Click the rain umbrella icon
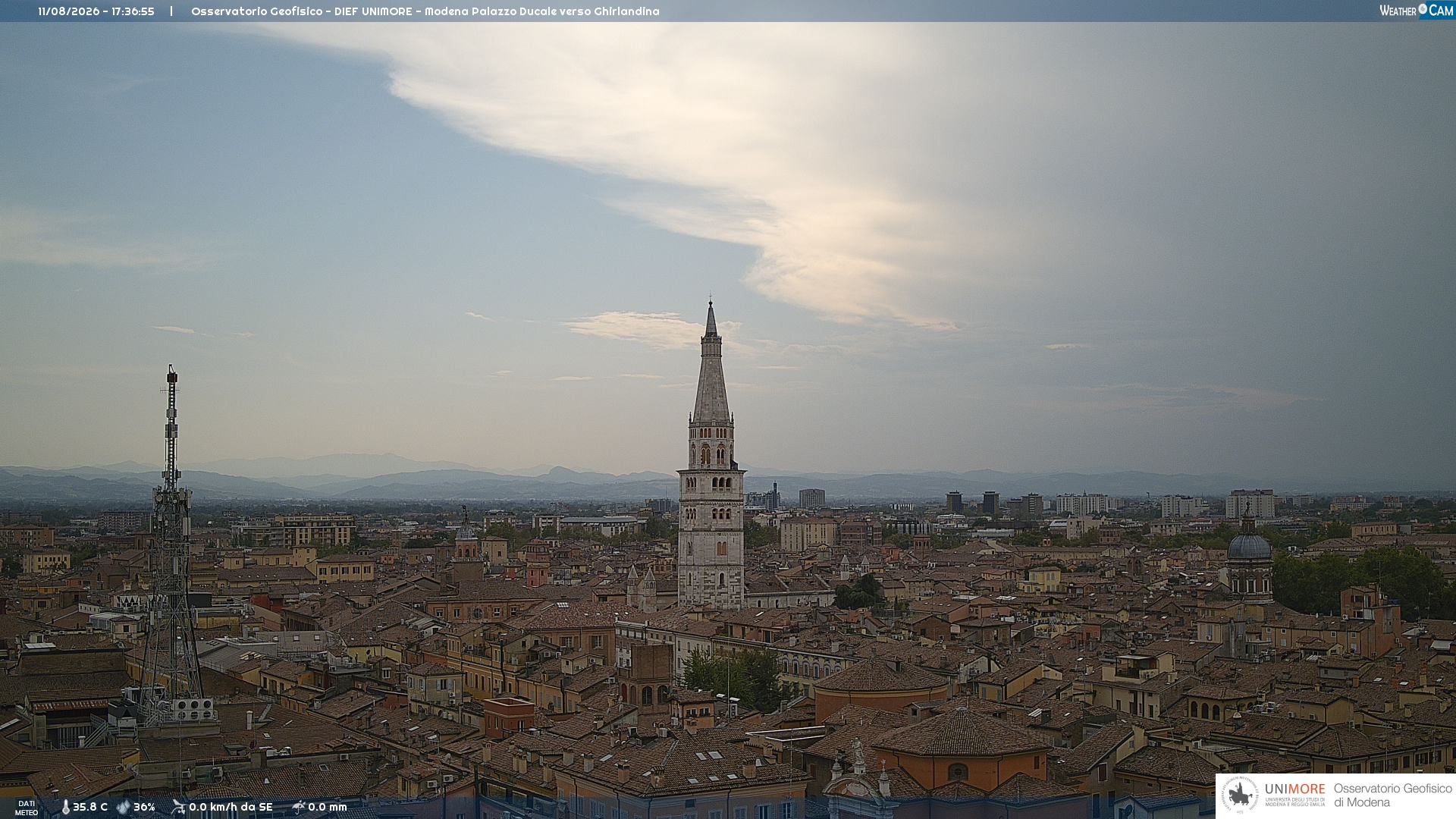Screen dimensions: 1456x819 pos(299,807)
